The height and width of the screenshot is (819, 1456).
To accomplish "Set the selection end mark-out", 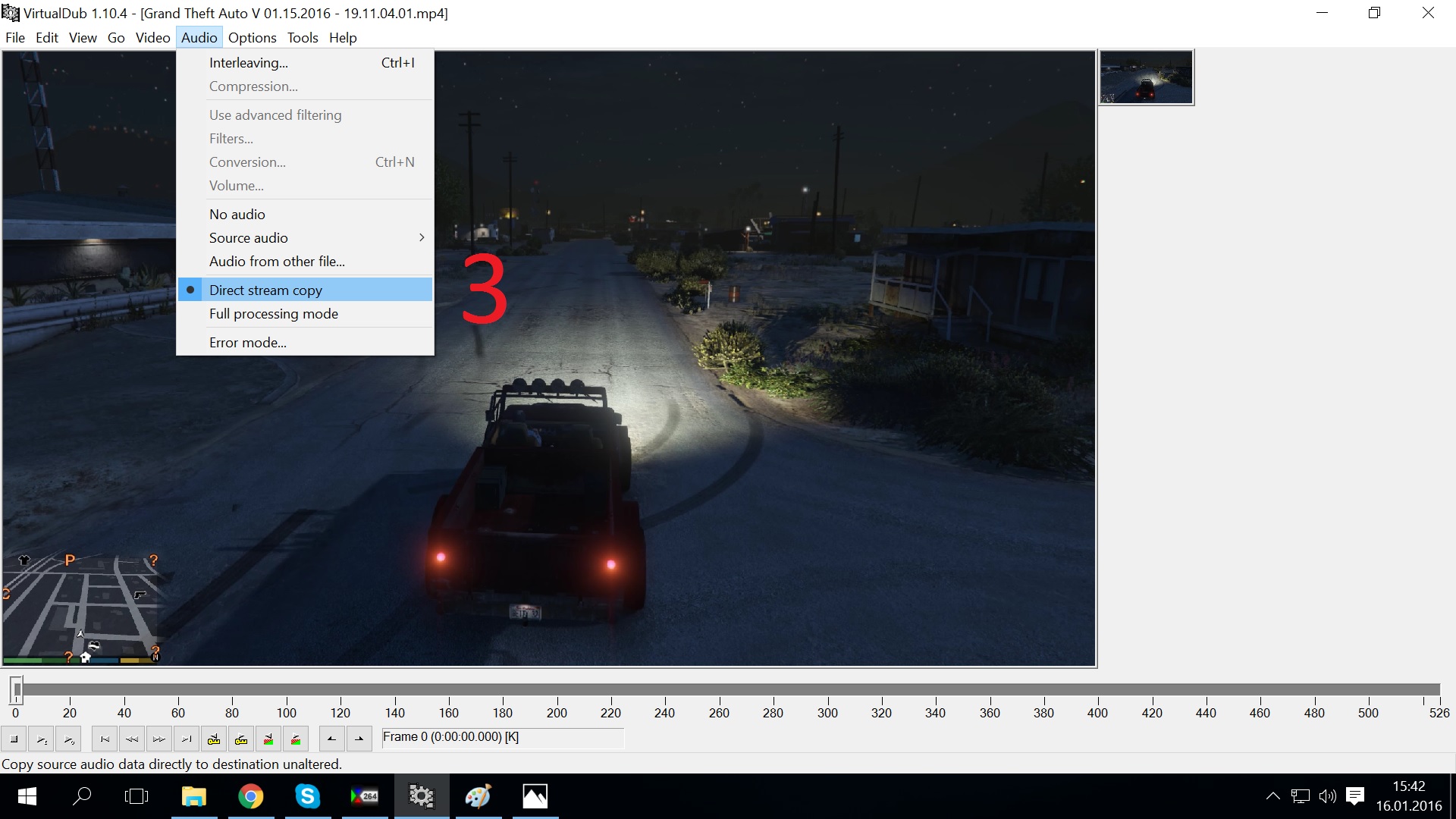I will click(x=359, y=739).
